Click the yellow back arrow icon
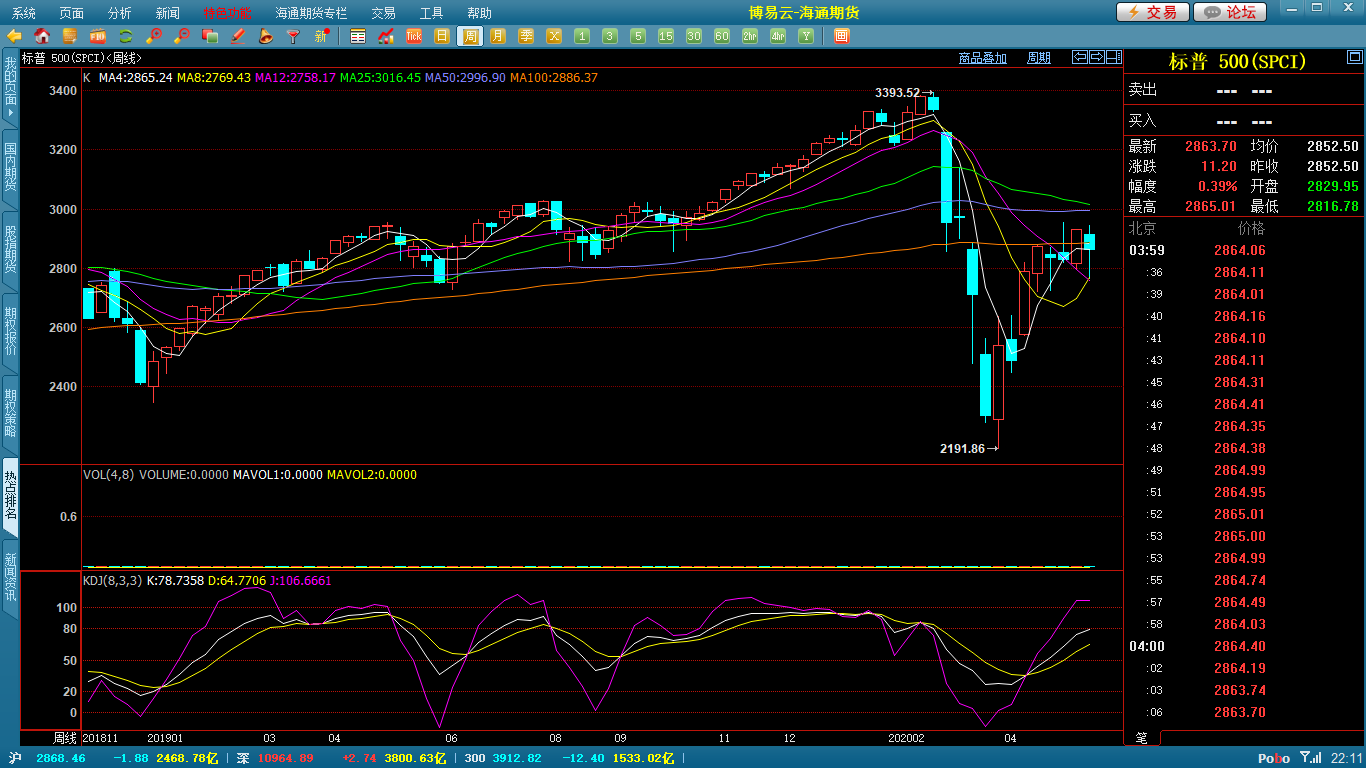This screenshot has width=1366, height=768. tap(14, 36)
